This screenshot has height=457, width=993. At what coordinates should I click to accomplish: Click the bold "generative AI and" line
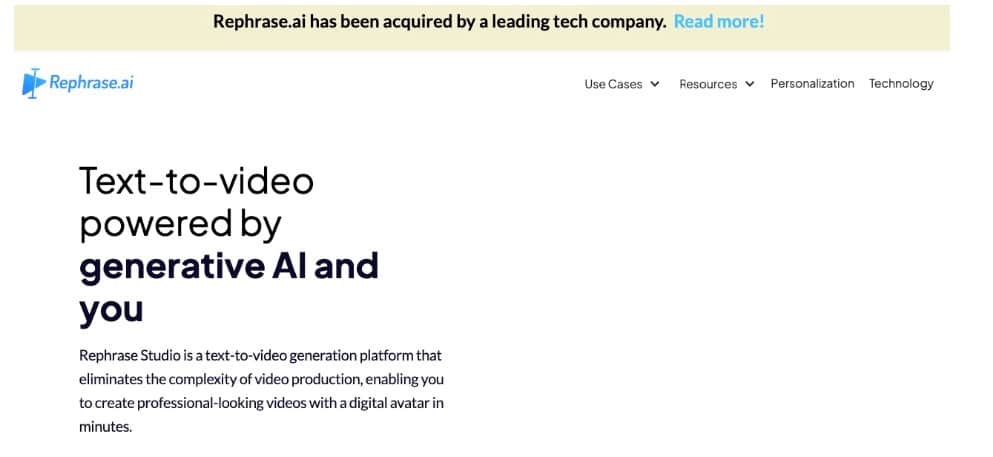[x=229, y=266]
